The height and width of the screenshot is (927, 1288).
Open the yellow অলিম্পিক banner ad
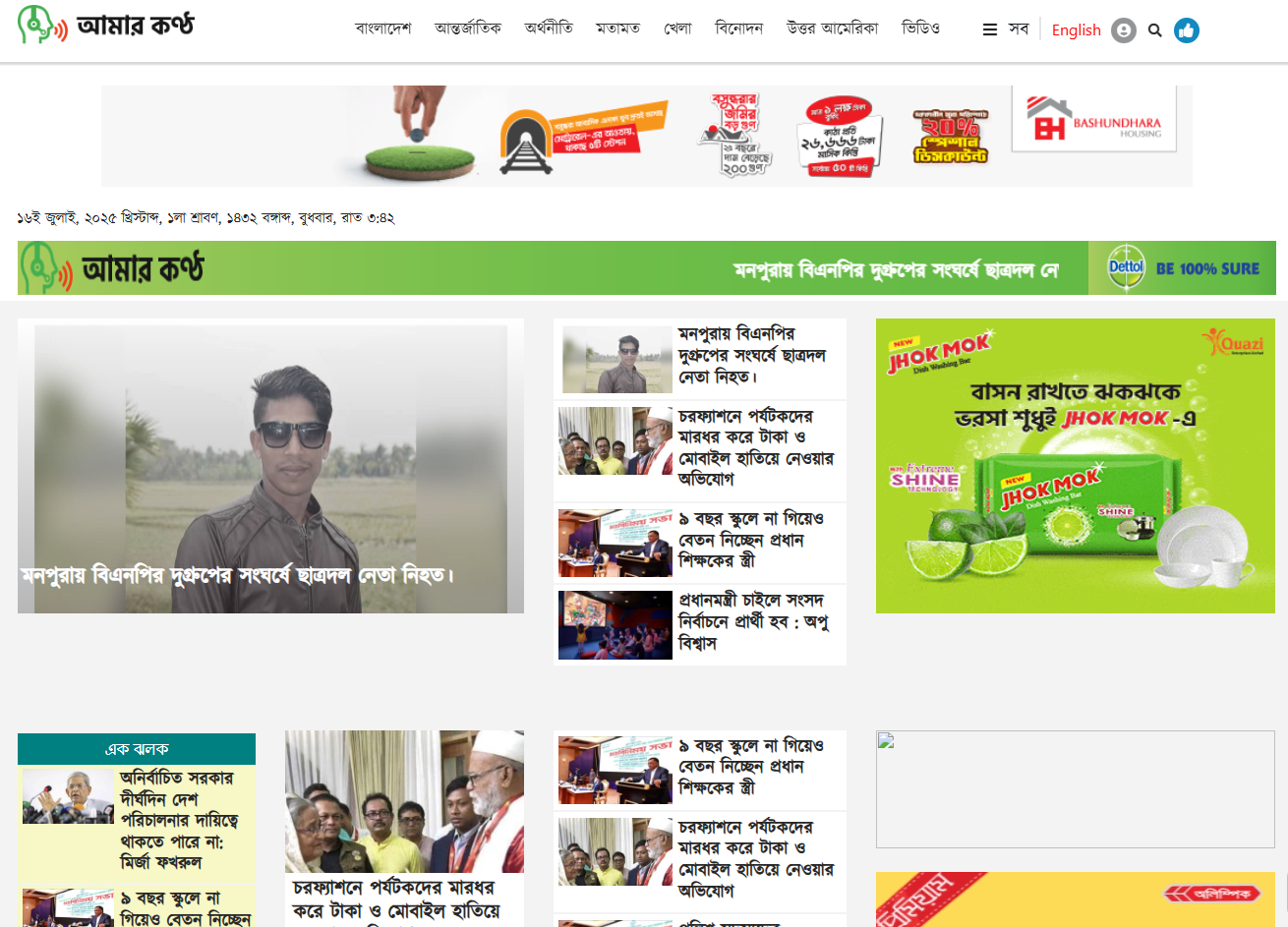[1076, 899]
